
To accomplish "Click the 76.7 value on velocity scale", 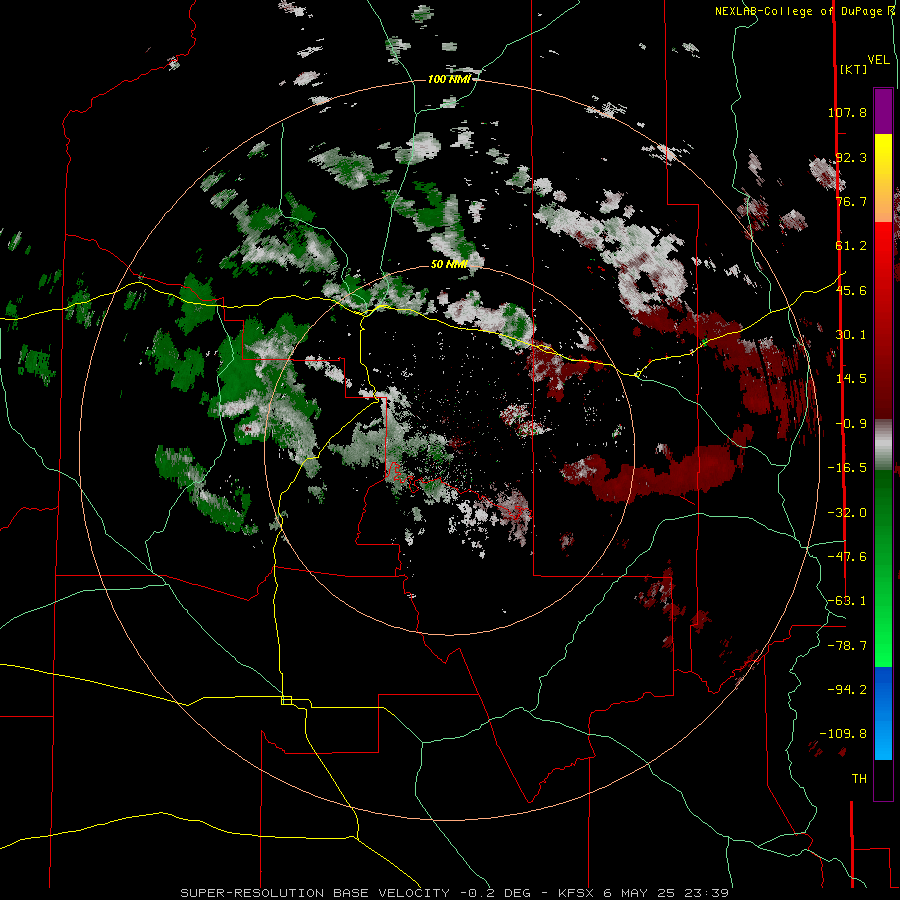I will [851, 201].
